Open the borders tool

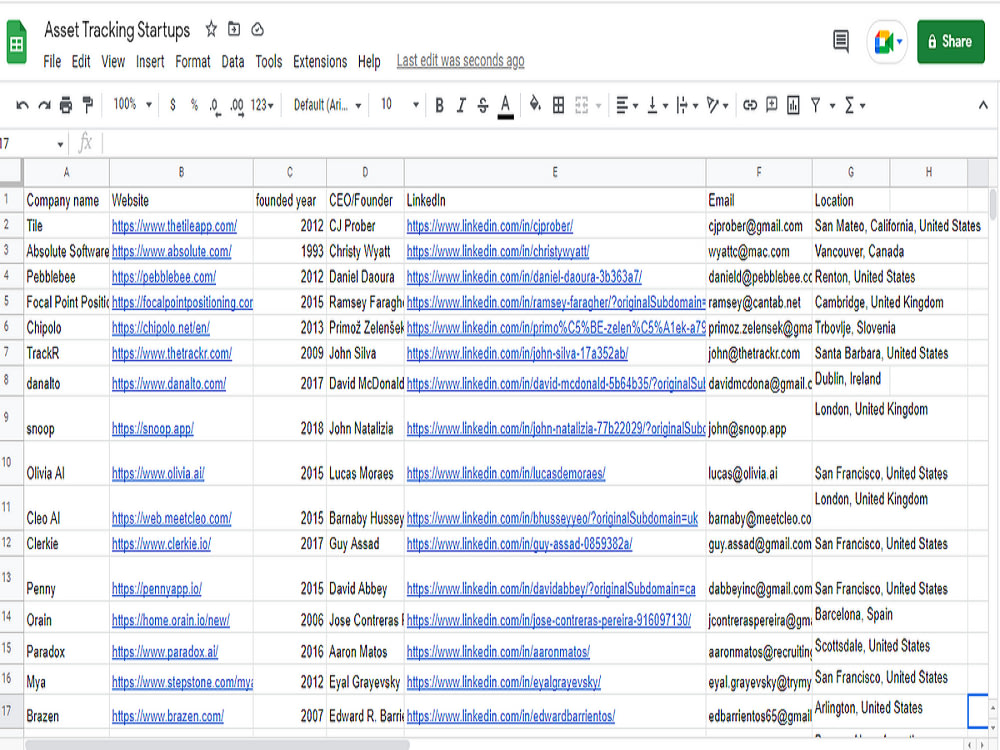pyautogui.click(x=558, y=105)
